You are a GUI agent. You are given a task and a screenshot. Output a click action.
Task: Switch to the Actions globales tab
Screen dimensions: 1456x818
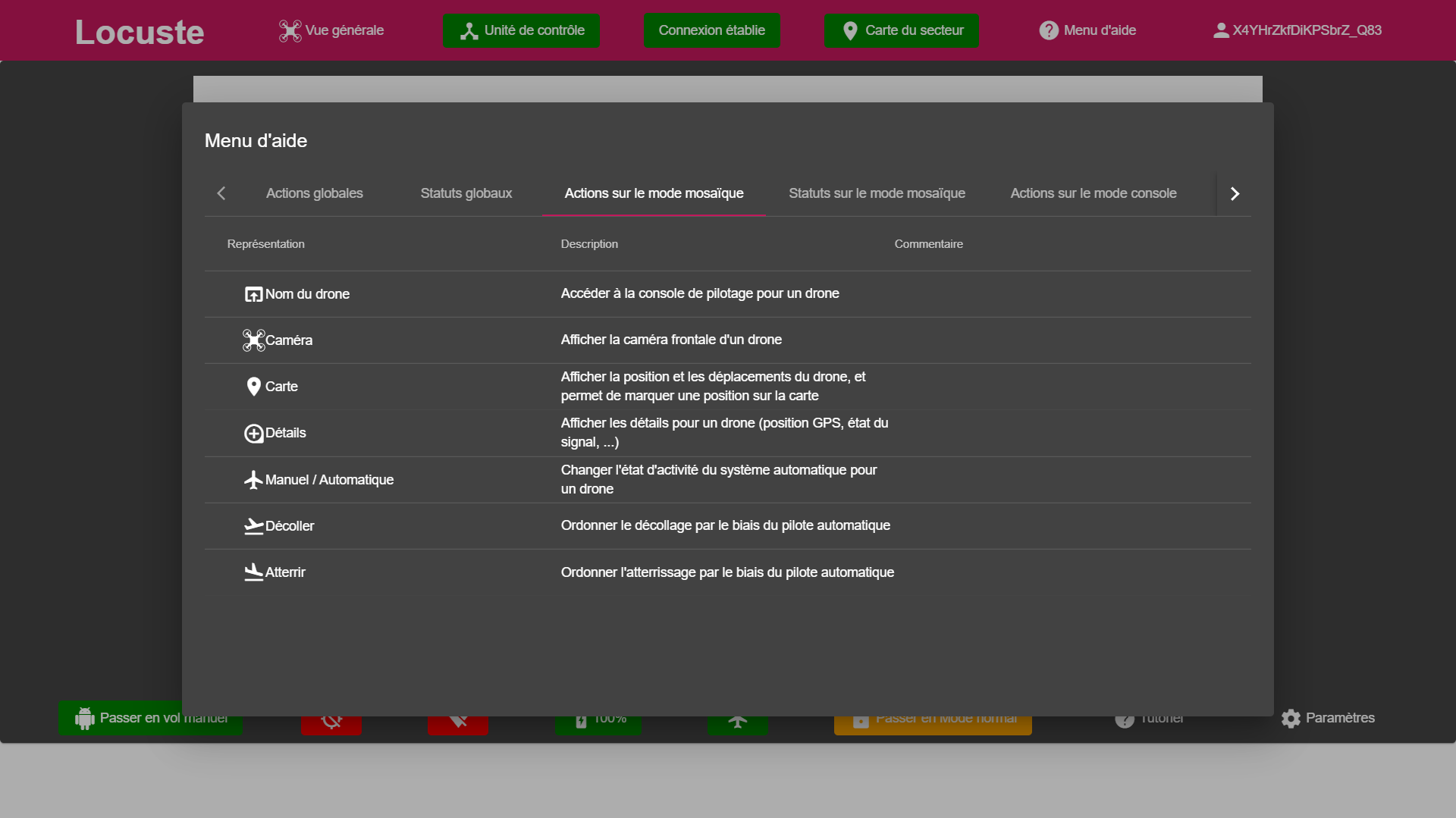(x=315, y=193)
